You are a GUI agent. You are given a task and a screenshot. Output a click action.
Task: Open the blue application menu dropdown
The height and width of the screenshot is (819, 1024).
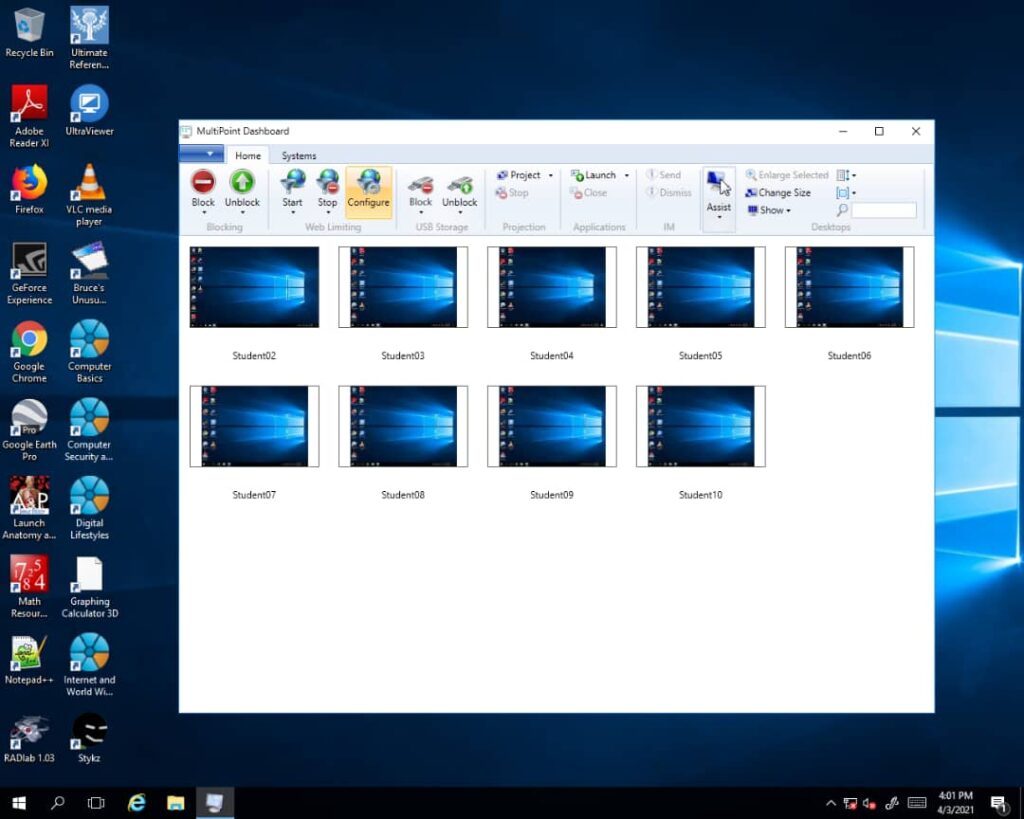(202, 153)
